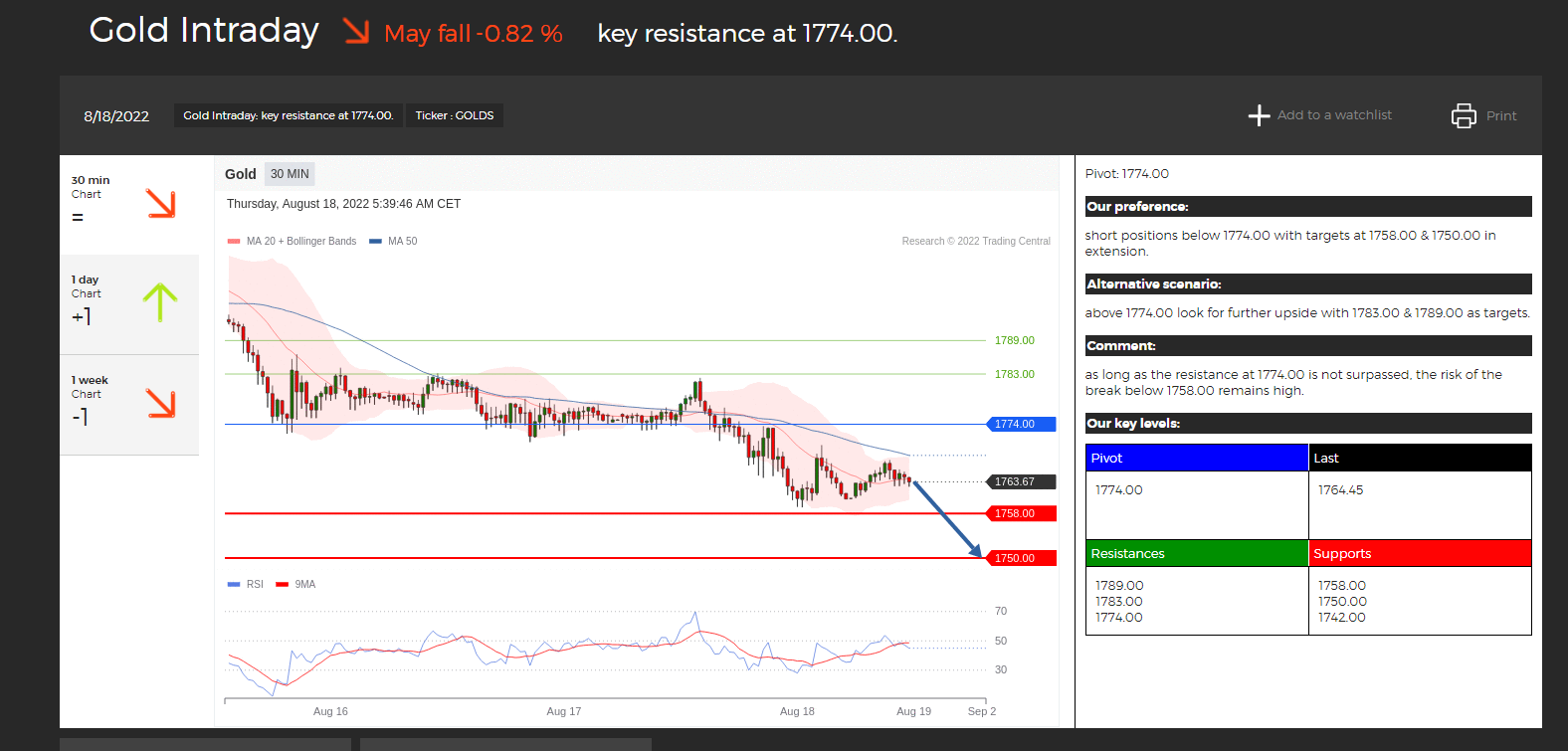Click the RSI 30 level label
The height and width of the screenshot is (751, 1568).
tap(1001, 669)
